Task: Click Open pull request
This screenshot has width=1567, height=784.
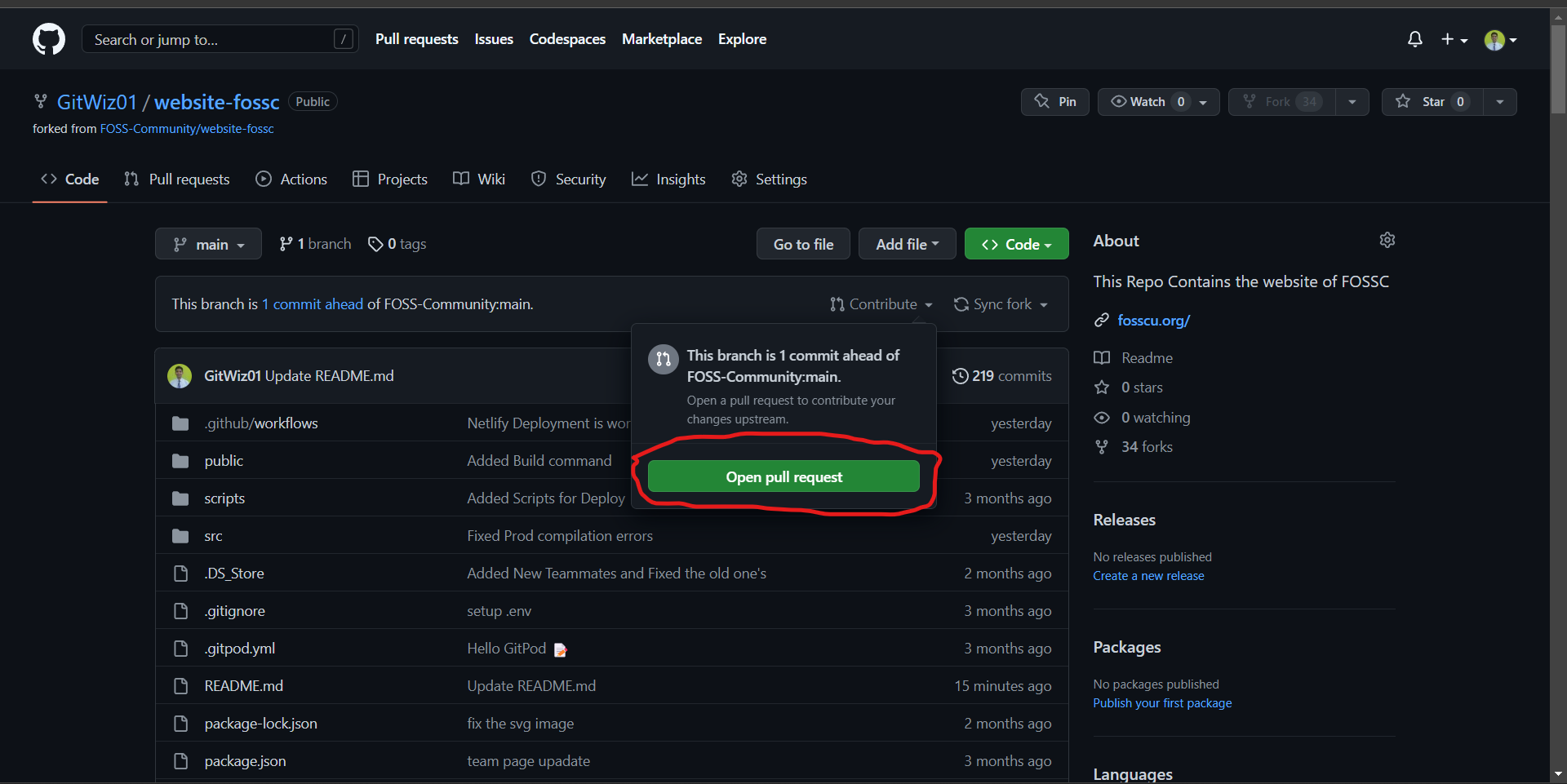Action: pyautogui.click(x=783, y=476)
